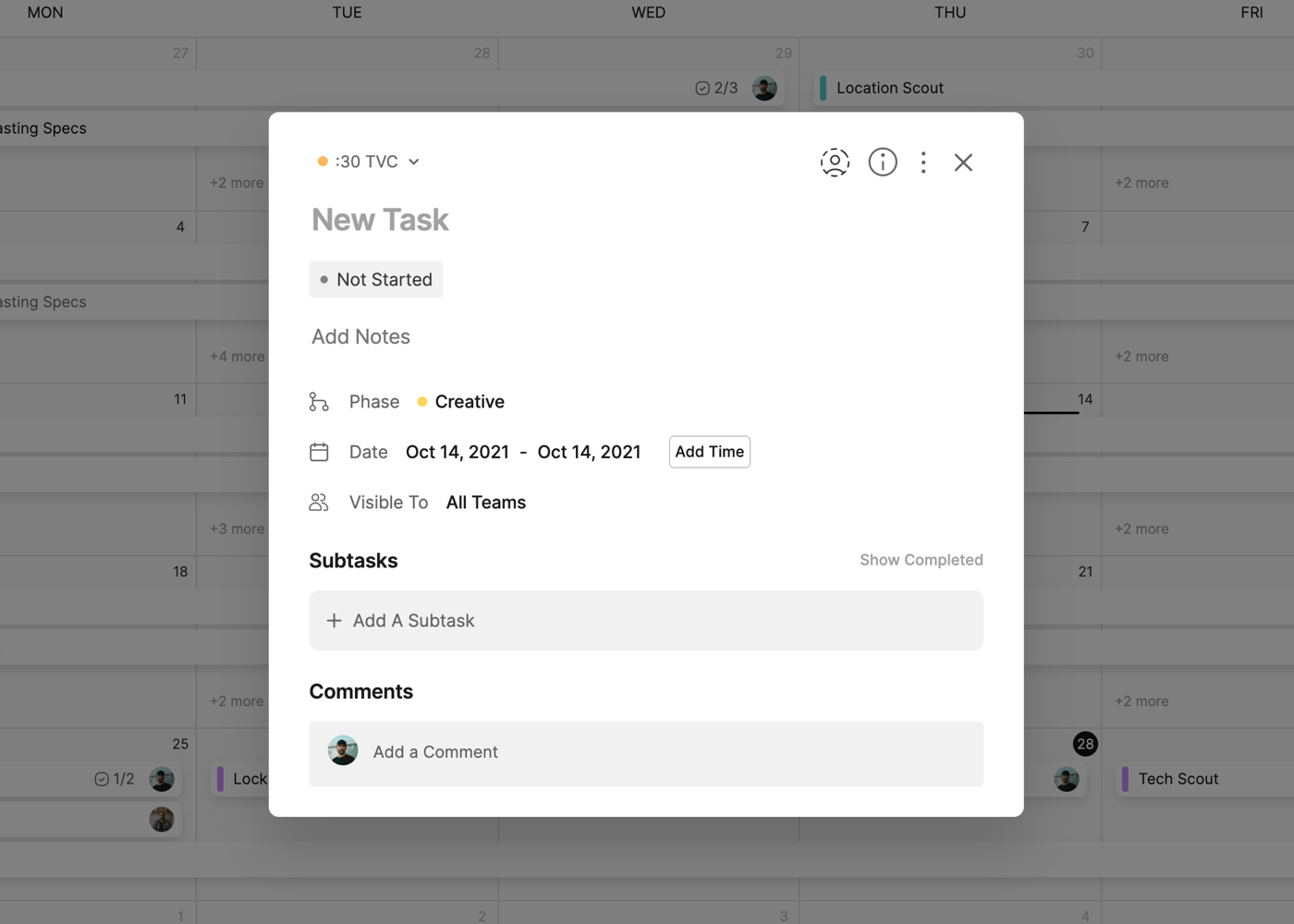
Task: Open the three-dot more options menu
Action: (x=923, y=163)
